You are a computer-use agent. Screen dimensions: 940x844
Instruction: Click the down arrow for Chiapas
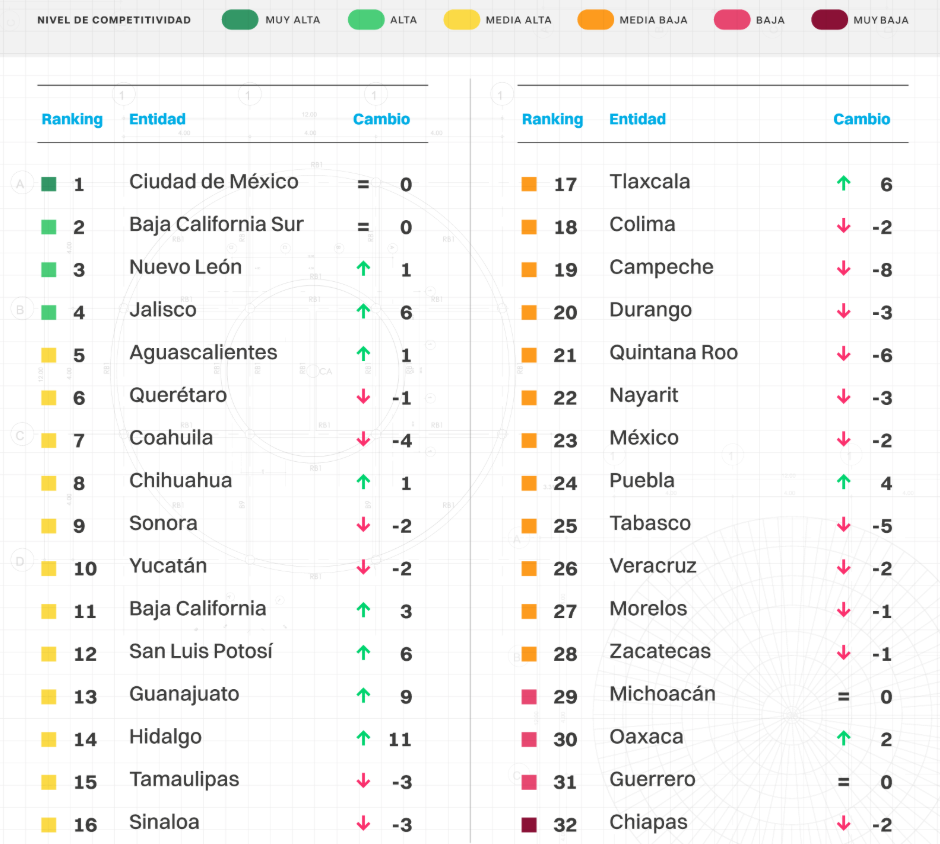point(843,824)
